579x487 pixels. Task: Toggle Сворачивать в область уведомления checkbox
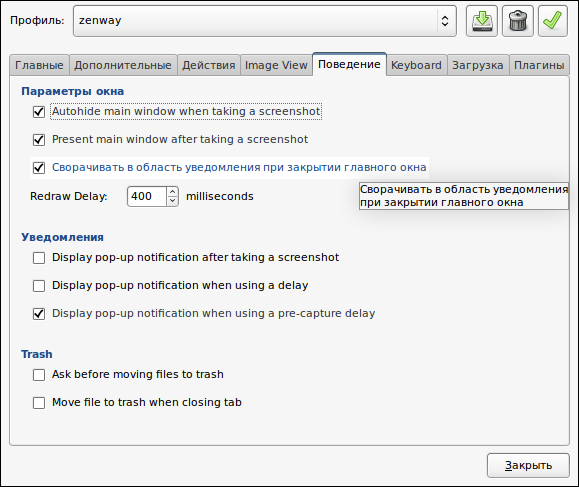point(39,168)
